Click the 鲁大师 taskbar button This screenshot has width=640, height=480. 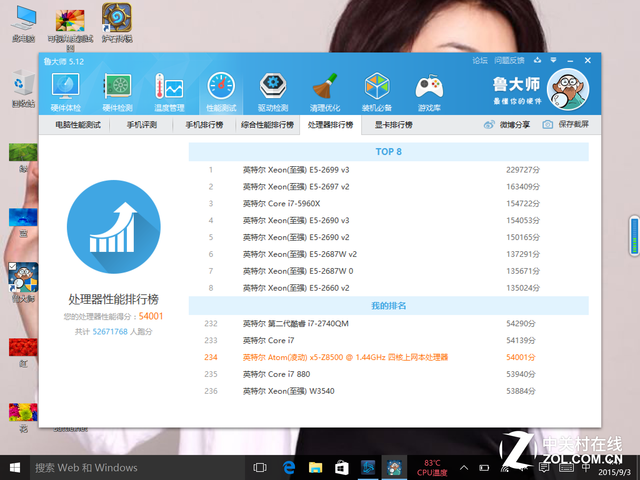pos(394,468)
